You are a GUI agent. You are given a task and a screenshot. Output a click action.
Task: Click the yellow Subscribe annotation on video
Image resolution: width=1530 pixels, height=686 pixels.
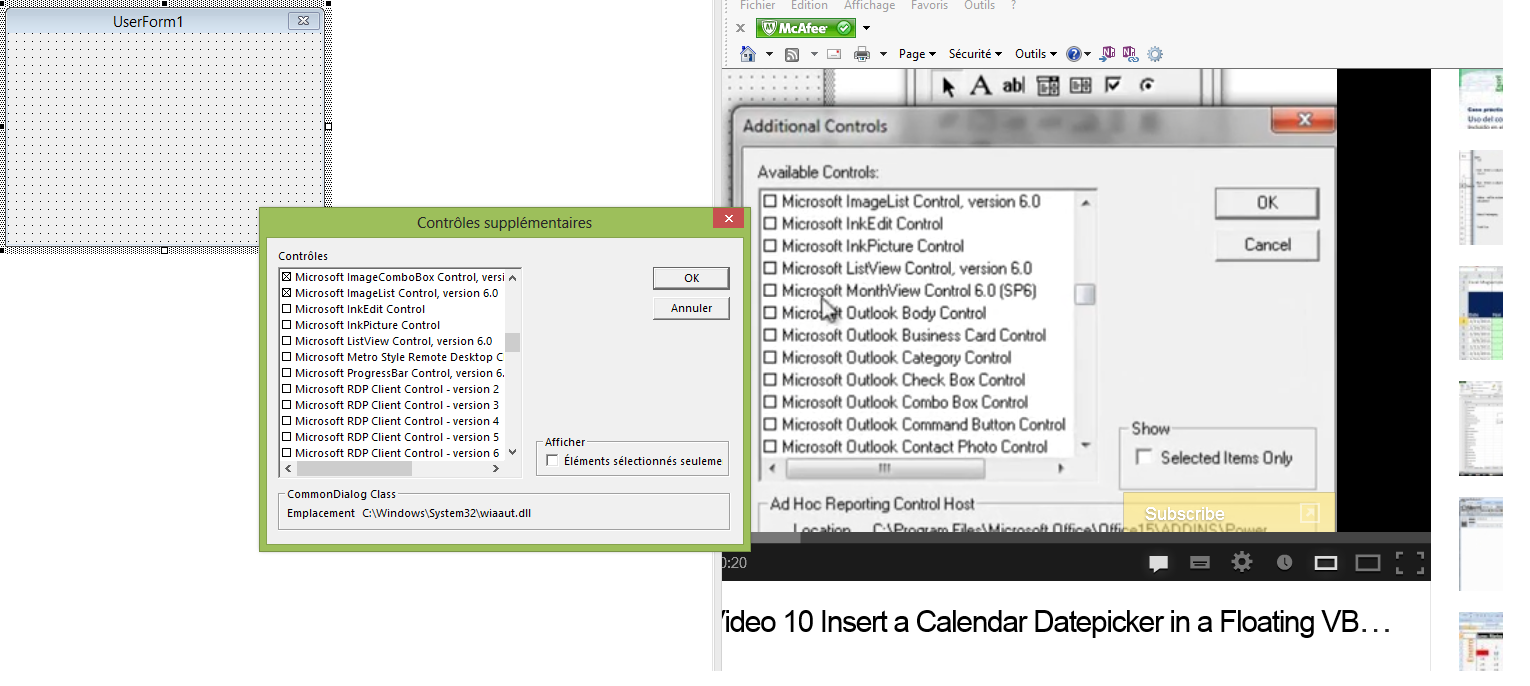pyautogui.click(x=1229, y=513)
